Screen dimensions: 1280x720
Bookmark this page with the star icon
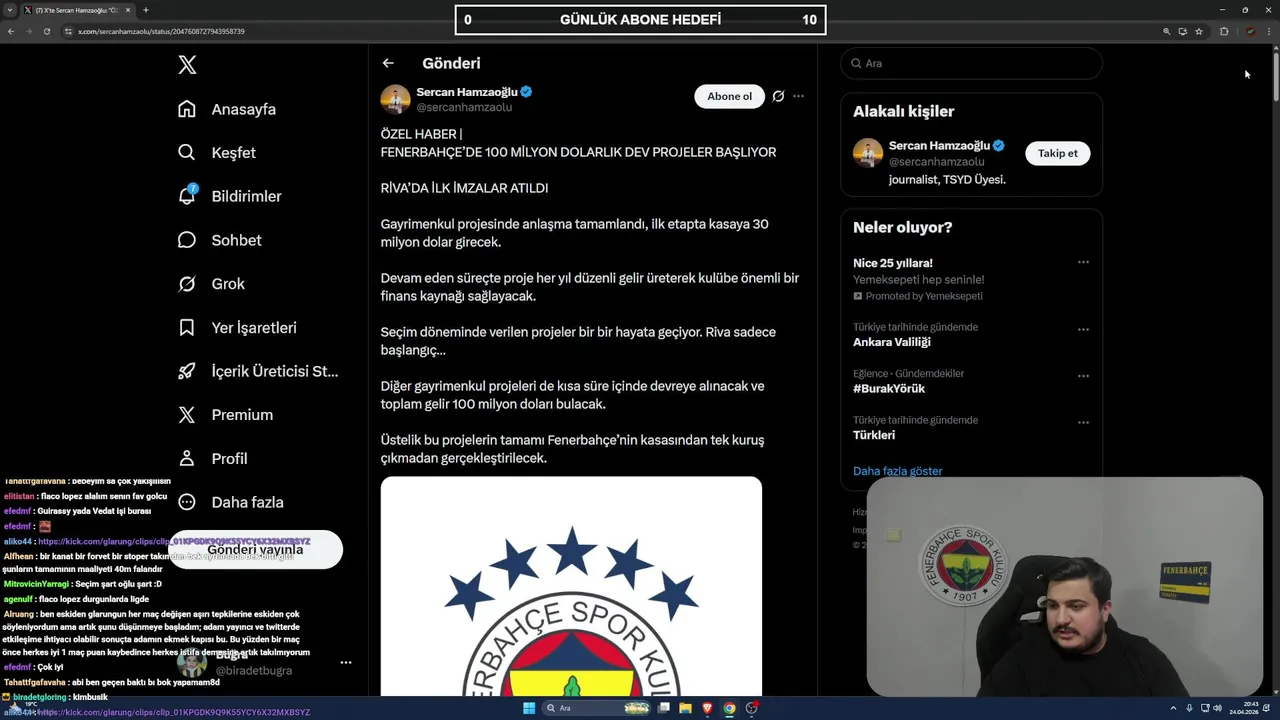(x=1199, y=31)
